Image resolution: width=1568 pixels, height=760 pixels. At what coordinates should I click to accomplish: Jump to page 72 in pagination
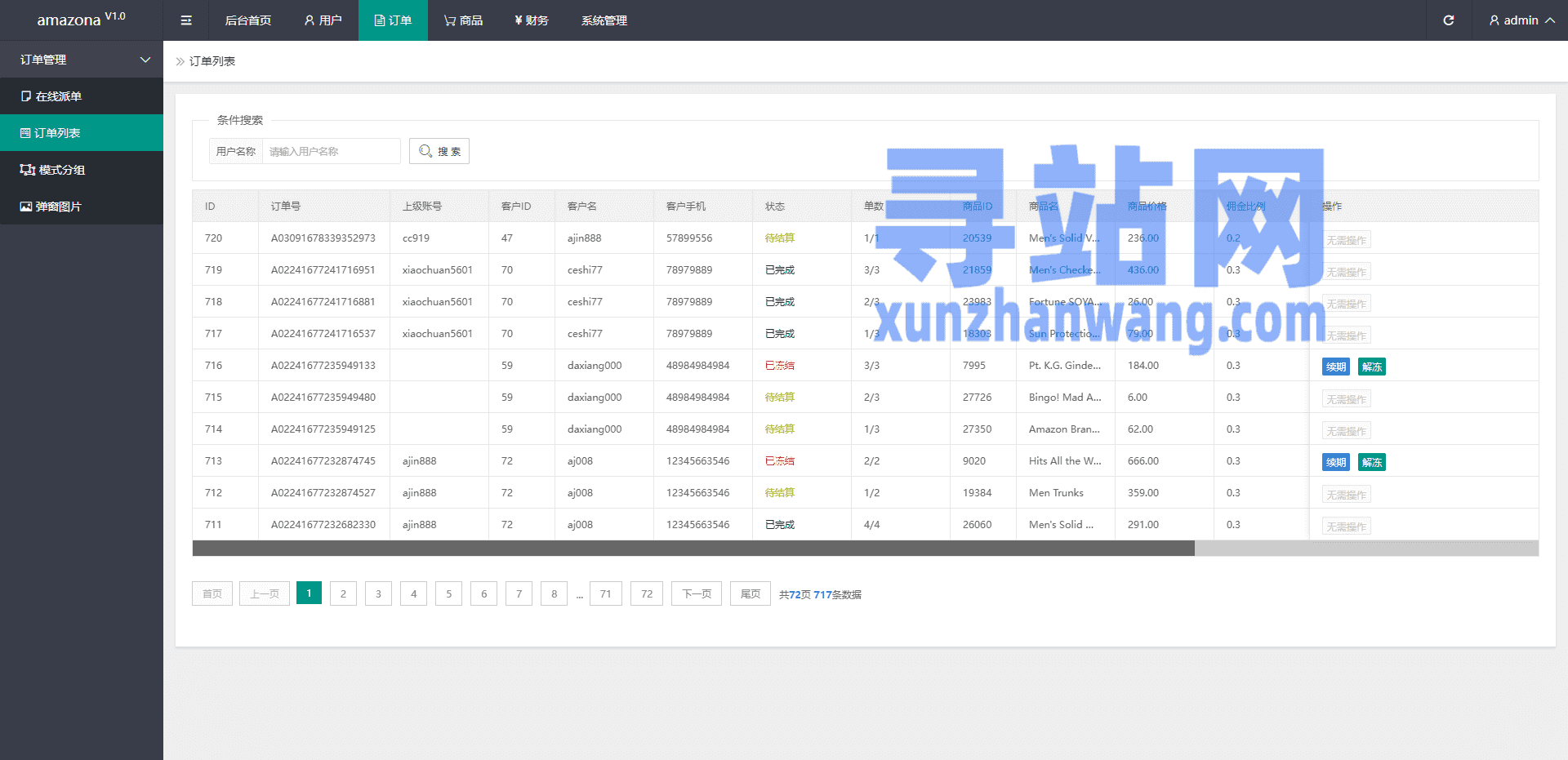coord(646,593)
